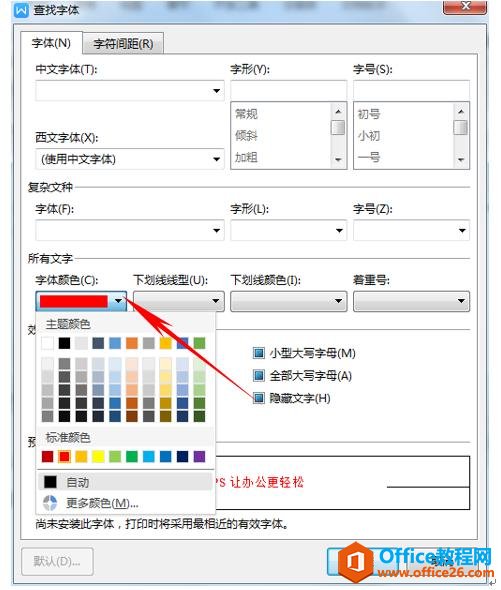
Task: Switch to the 字体(N) tab
Action: pyautogui.click(x=51, y=43)
